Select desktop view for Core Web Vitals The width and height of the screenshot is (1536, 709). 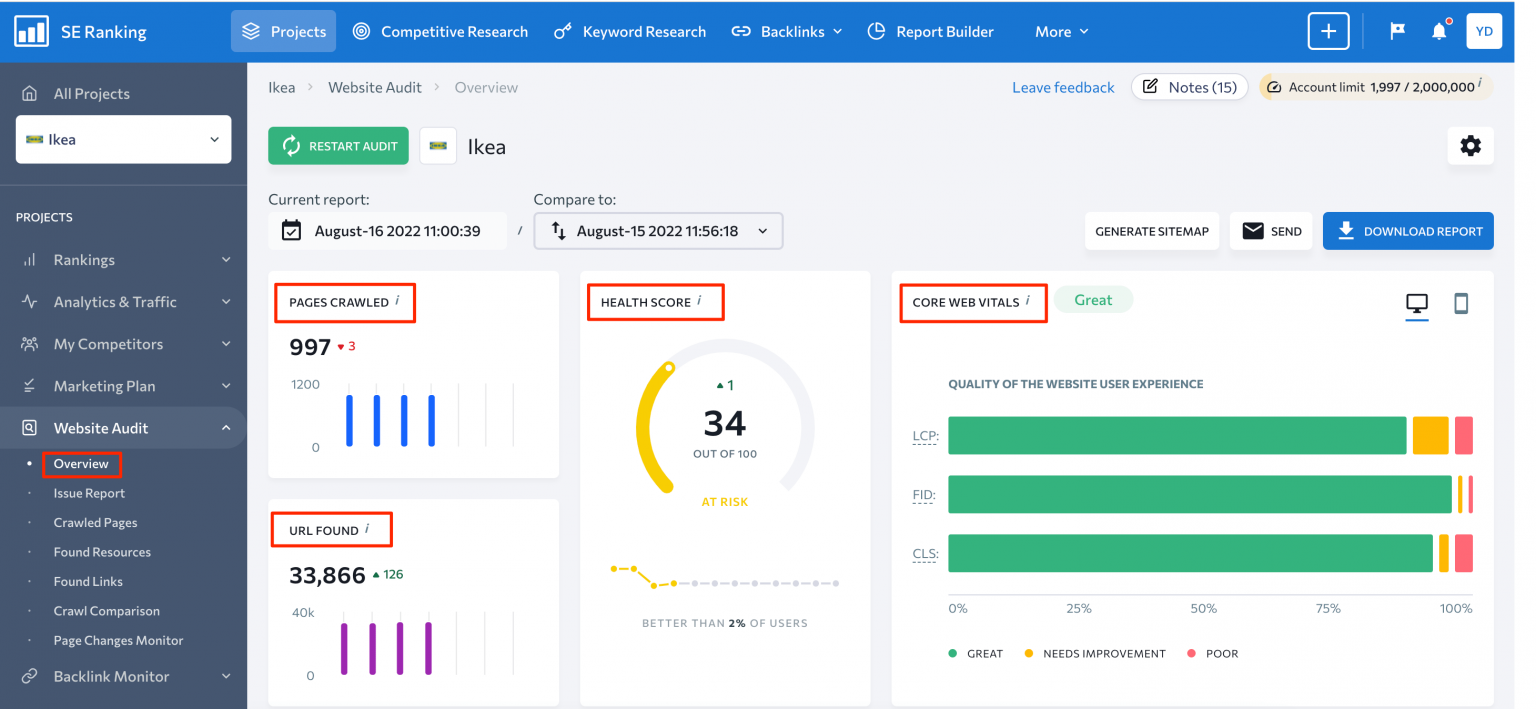click(1417, 303)
